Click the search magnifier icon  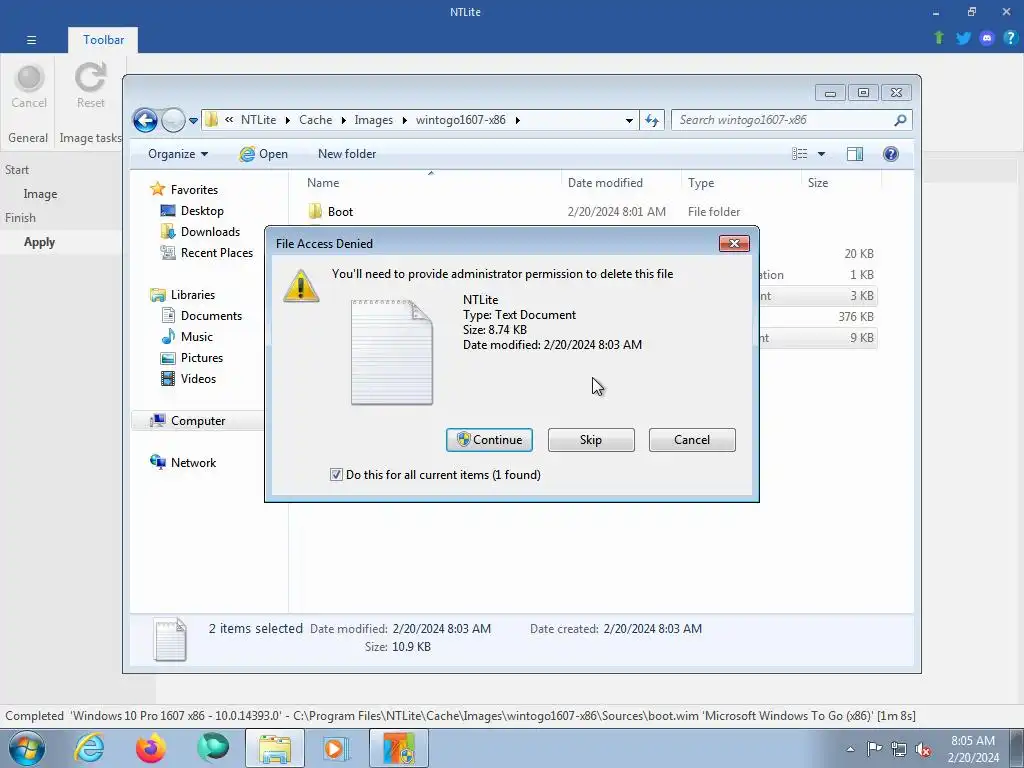(900, 120)
